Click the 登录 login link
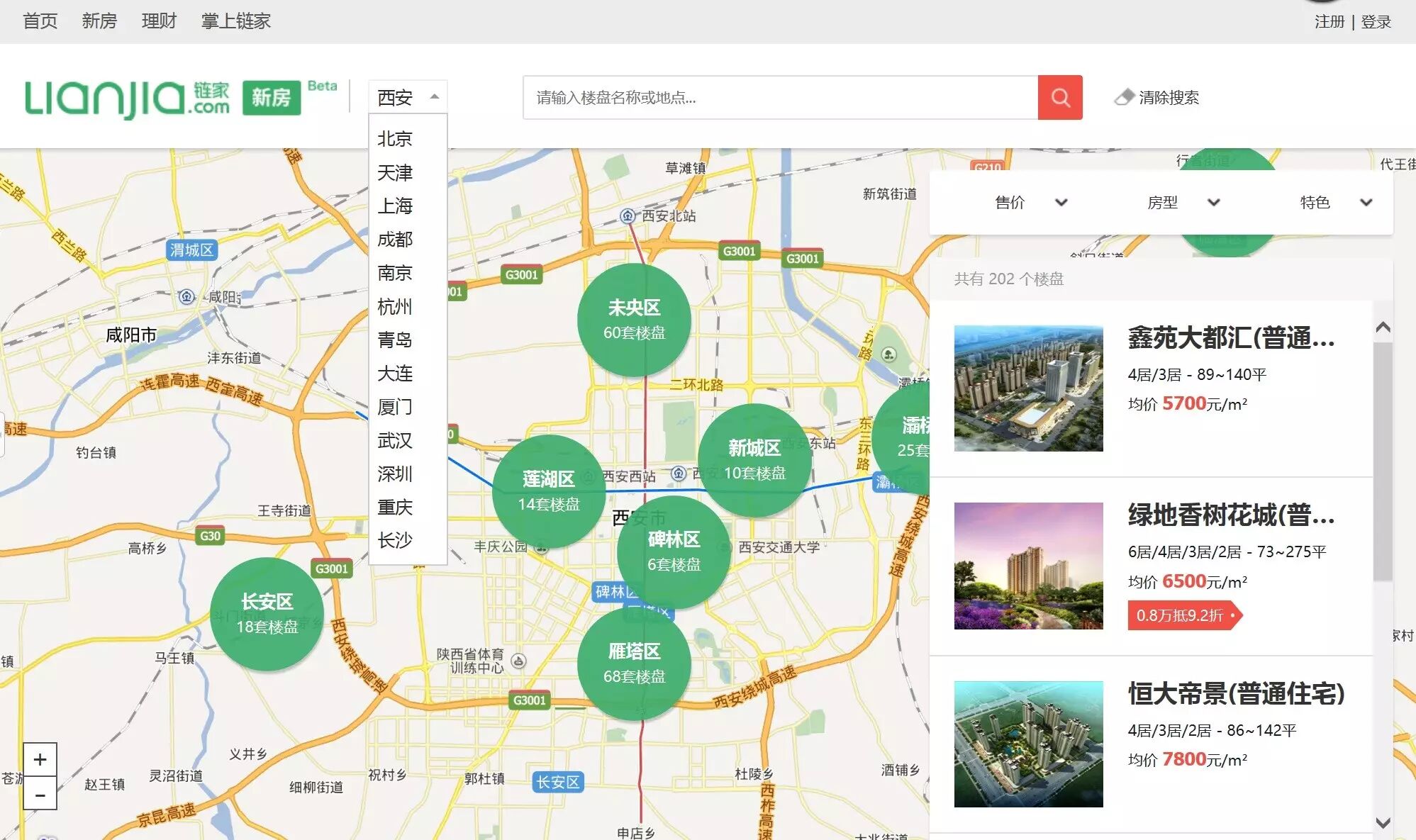Viewport: 1416px width, 840px height. click(1376, 22)
